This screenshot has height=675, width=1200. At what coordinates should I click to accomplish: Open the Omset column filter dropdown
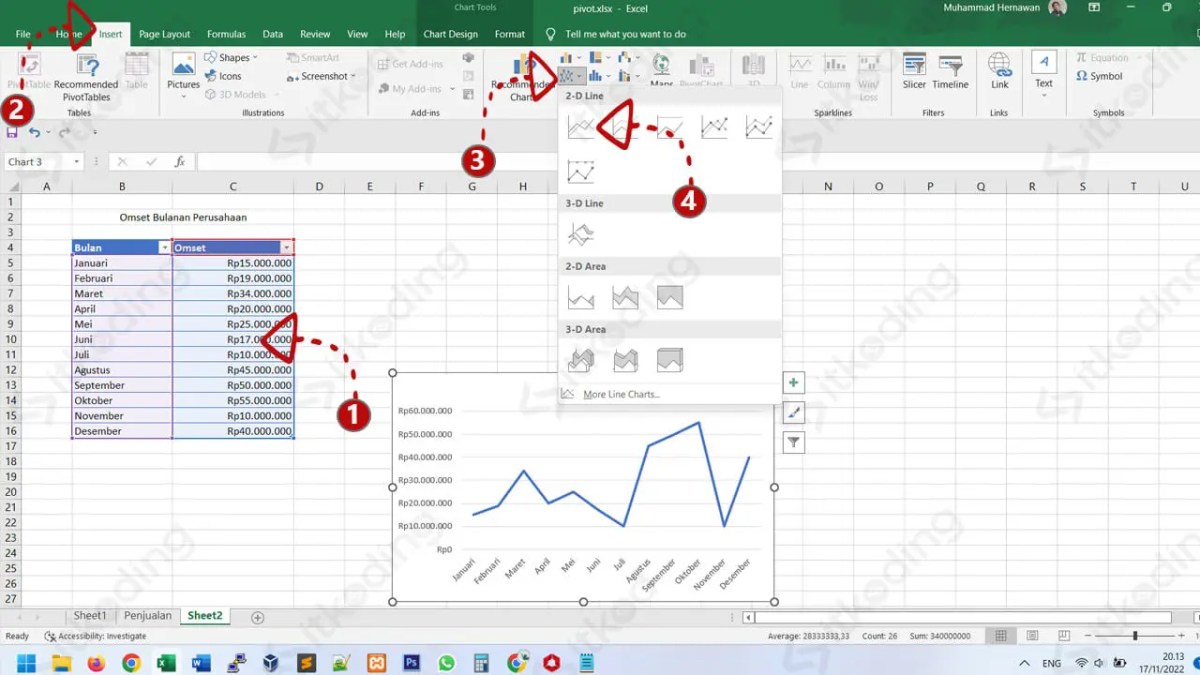(288, 247)
